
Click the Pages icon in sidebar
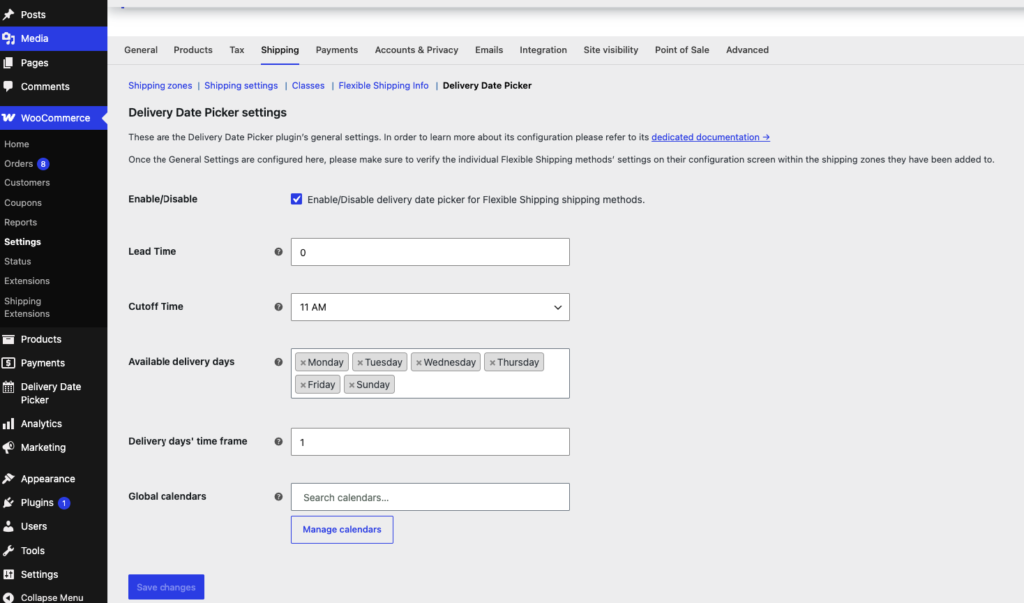(8, 63)
